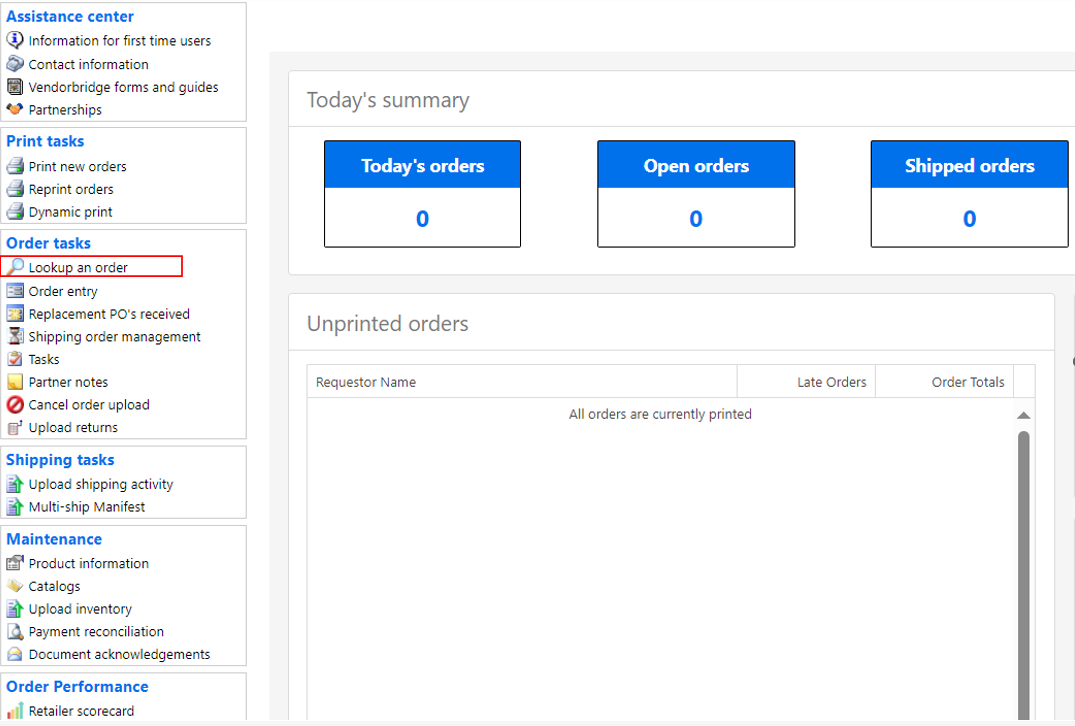This screenshot has height=726, width=1075.
Task: Click the Unprinted orders vertical scrollbar thumb
Action: point(1024,574)
